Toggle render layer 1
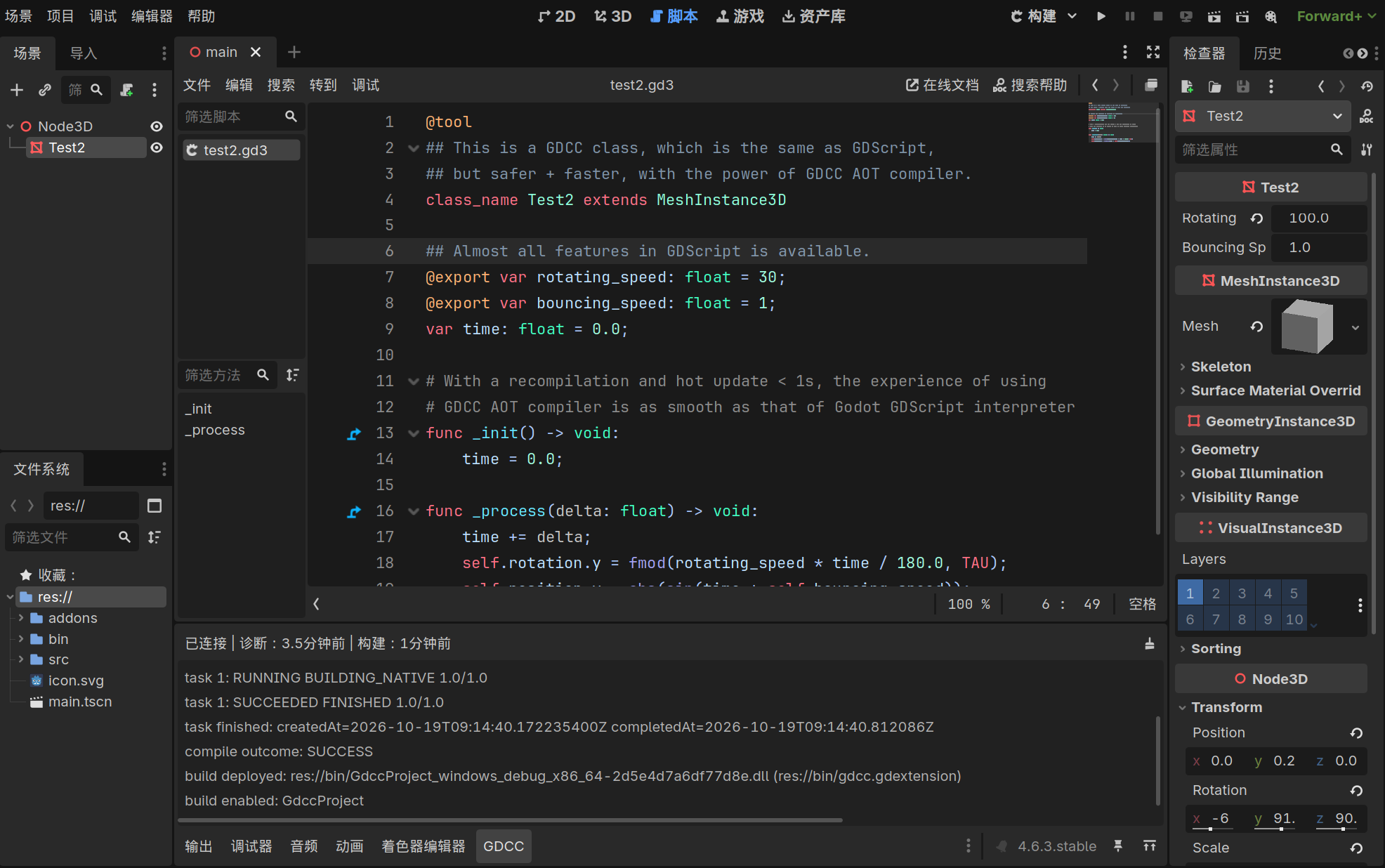 pyautogui.click(x=1190, y=593)
